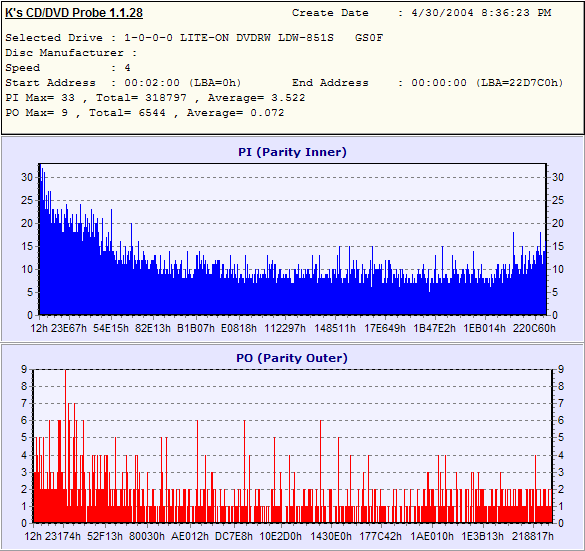Click the Disc Manufacturer label
Viewport: 585px width, 551px height.
pyautogui.click(x=64, y=53)
